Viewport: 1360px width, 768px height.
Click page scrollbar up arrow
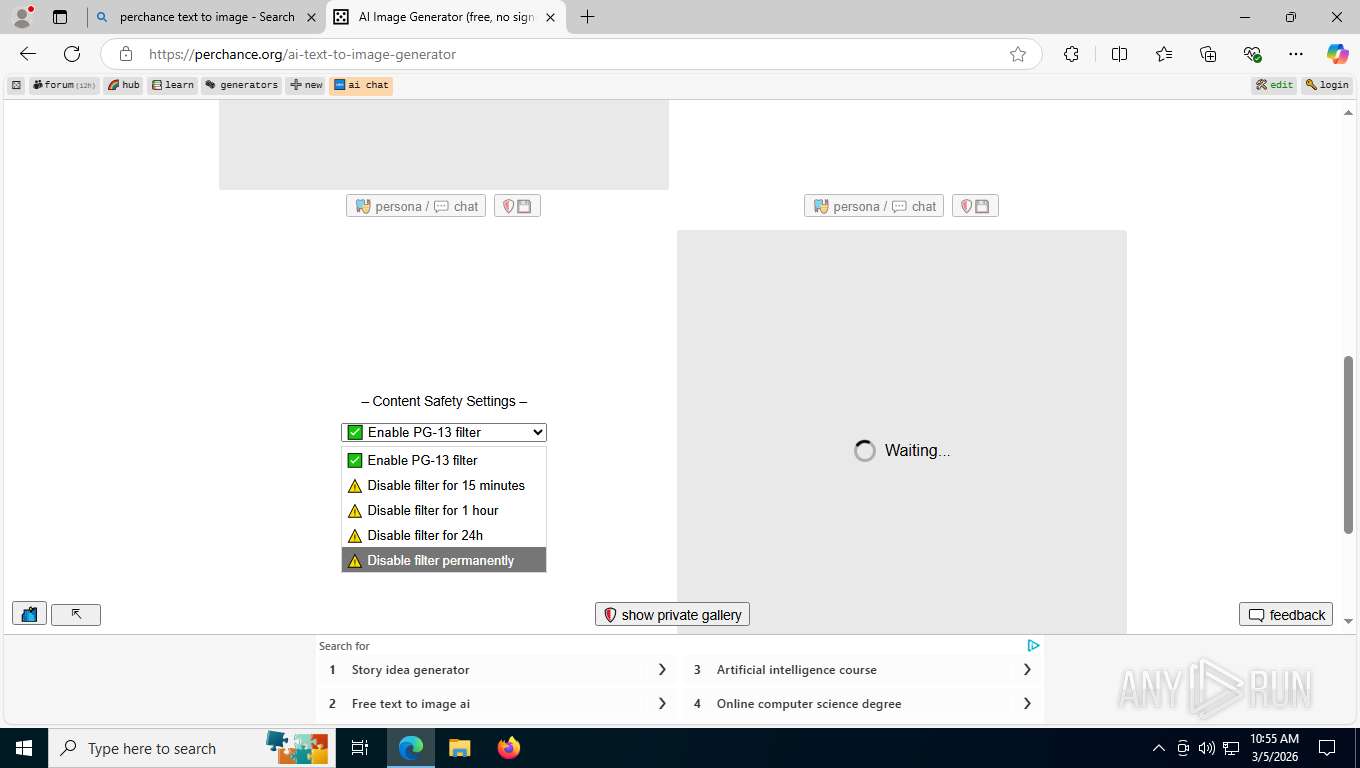pyautogui.click(x=1348, y=112)
